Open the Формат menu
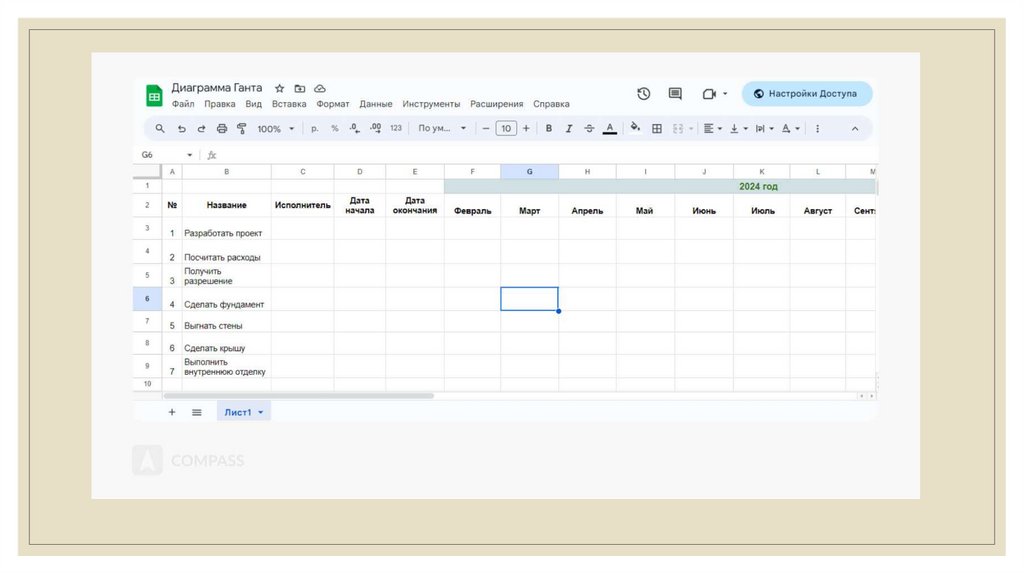The height and width of the screenshot is (574, 1024). 333,104
